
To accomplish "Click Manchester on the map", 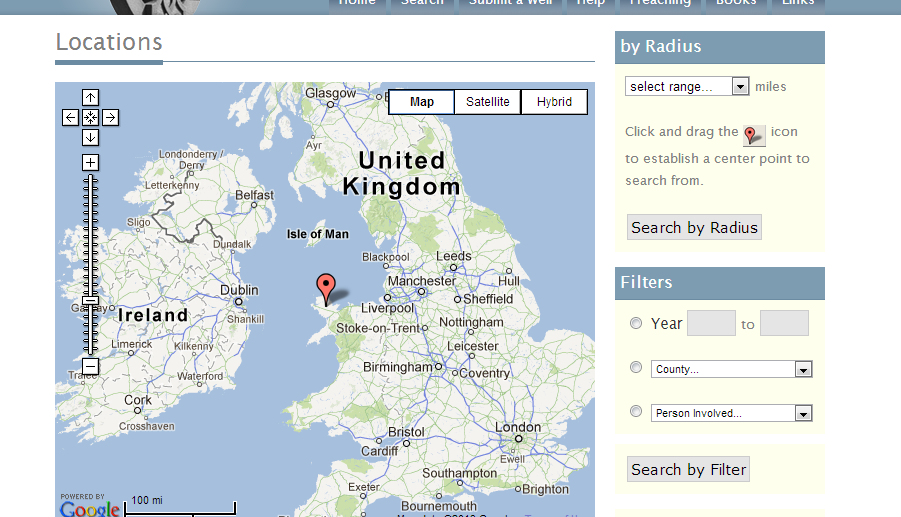I will pyautogui.click(x=422, y=281).
